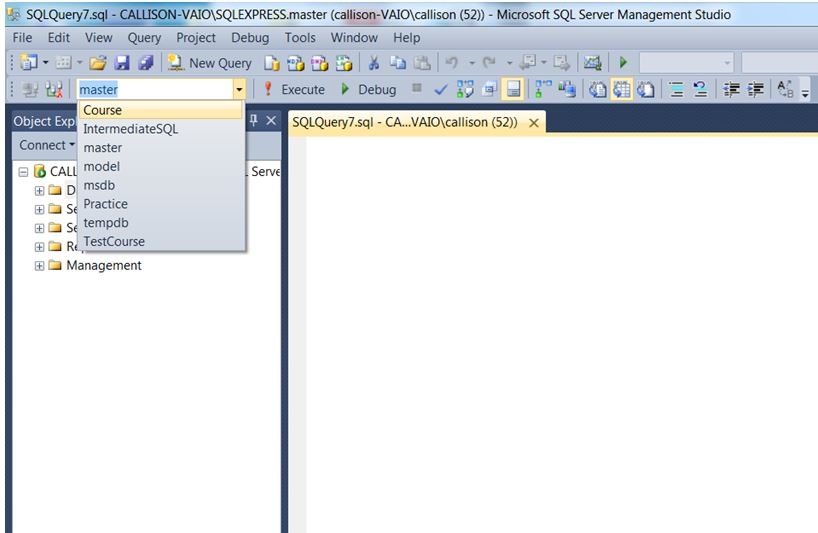Click Include Actual Execution Plan icon
818x533 pixels.
coord(543,89)
